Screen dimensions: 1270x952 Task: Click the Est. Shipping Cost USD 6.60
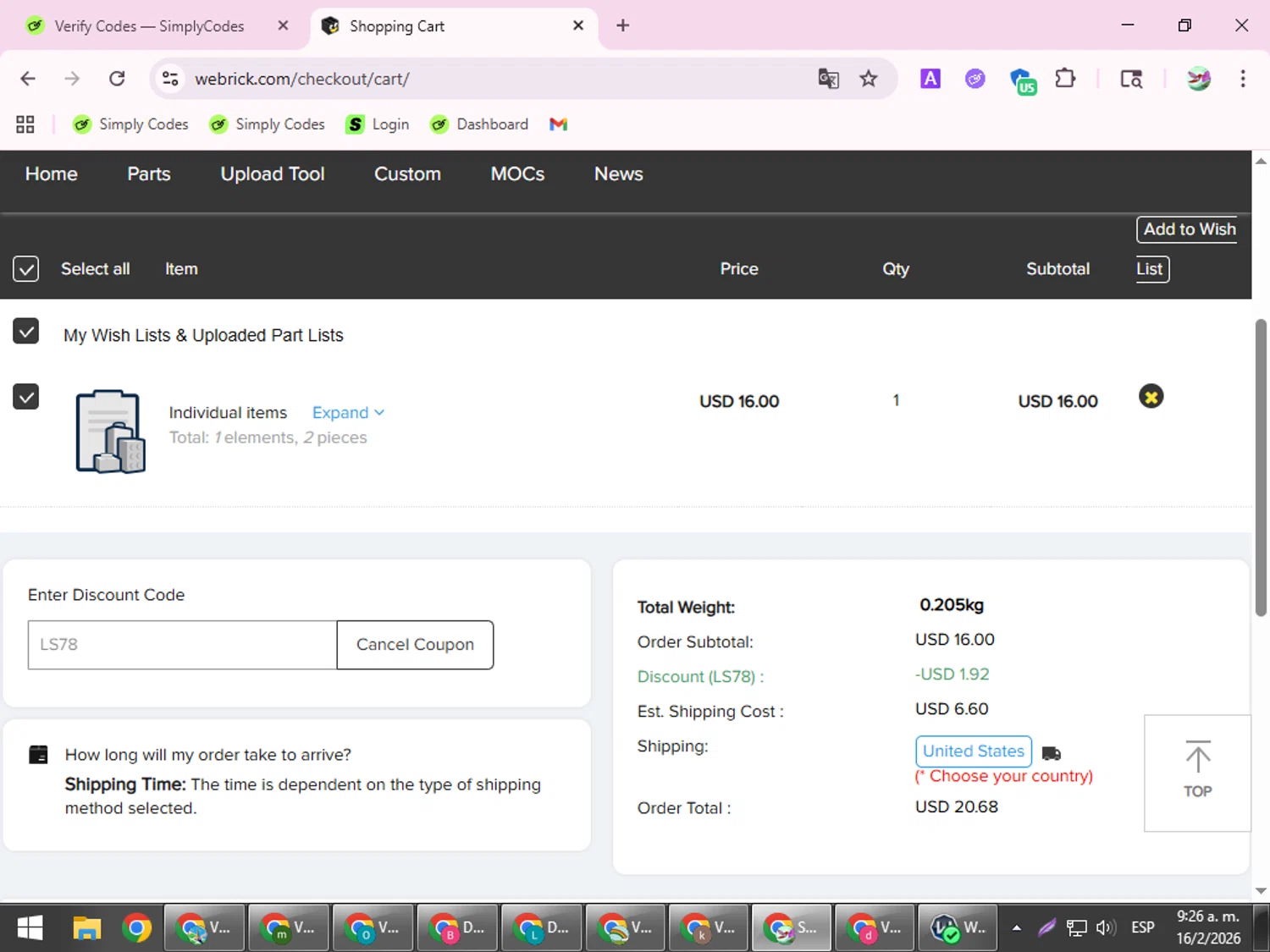tap(952, 709)
